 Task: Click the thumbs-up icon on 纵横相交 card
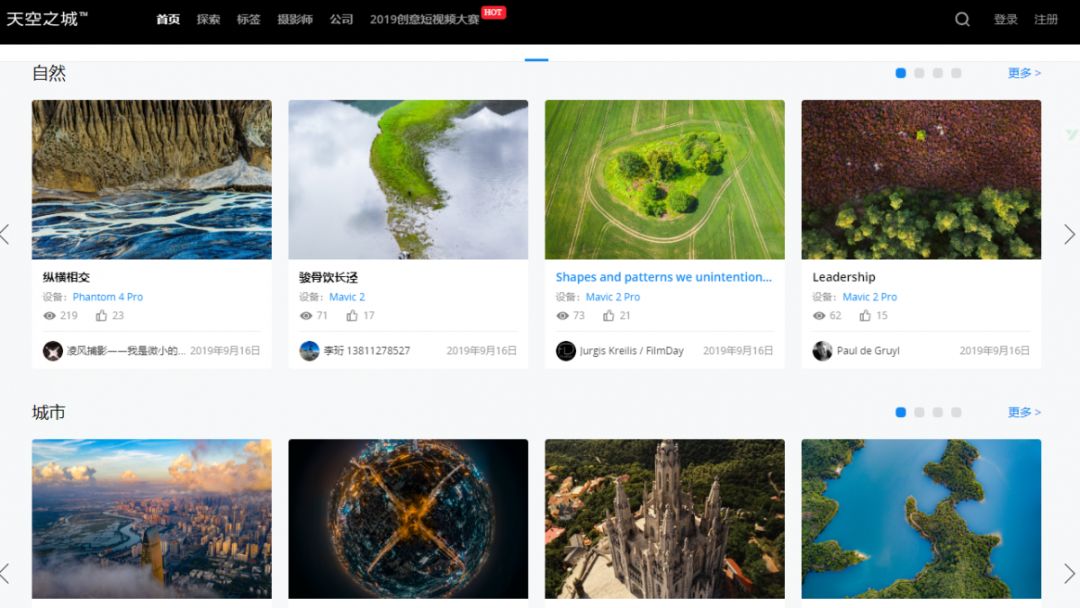[101, 315]
